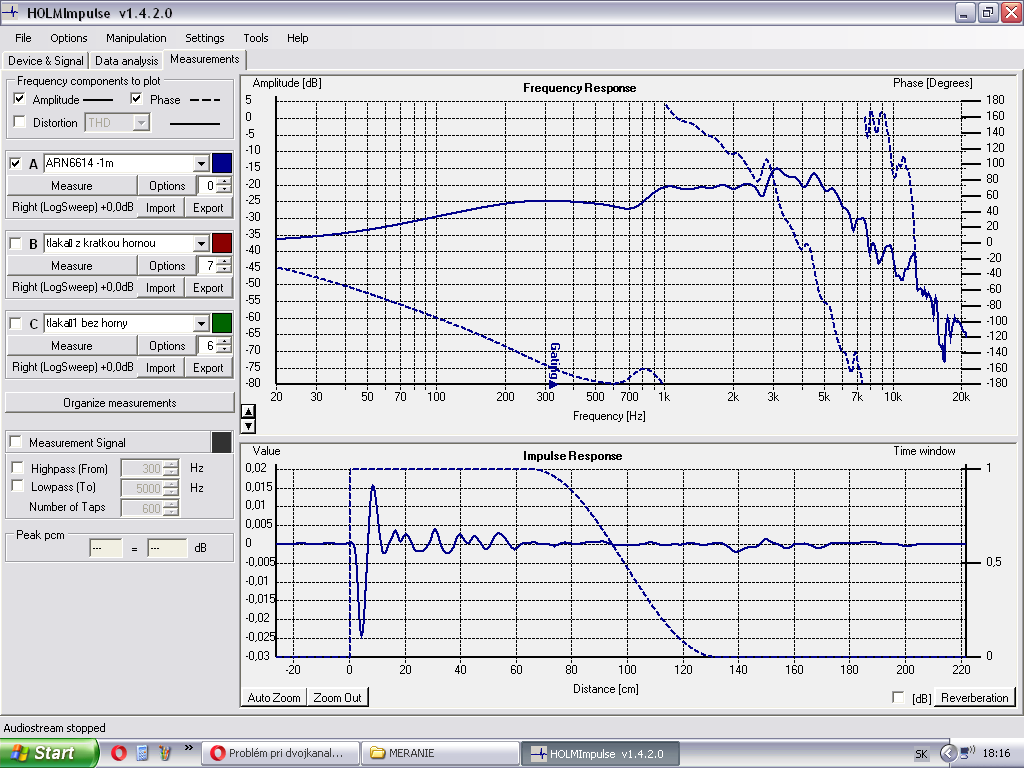The width and height of the screenshot is (1024, 768).
Task: Click the dark red color swatch for B
Action: (x=222, y=243)
